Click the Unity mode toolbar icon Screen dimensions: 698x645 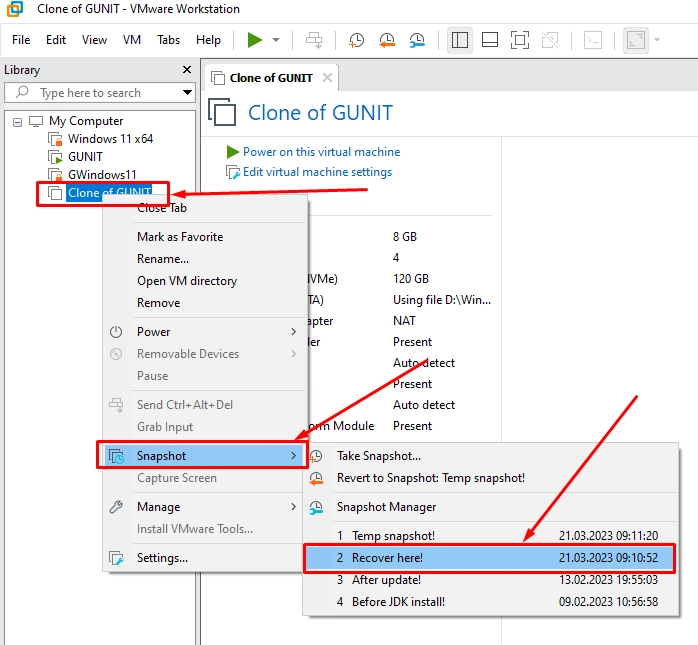point(550,40)
